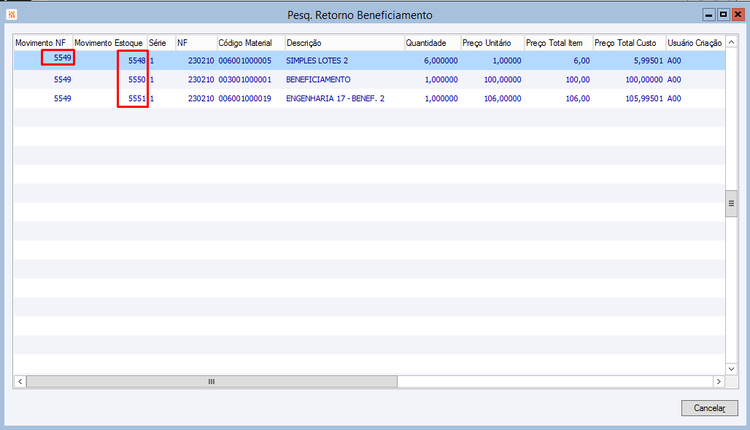This screenshot has width=750, height=430.
Task: Click the Preço Unitário column header
Action: (x=492, y=43)
